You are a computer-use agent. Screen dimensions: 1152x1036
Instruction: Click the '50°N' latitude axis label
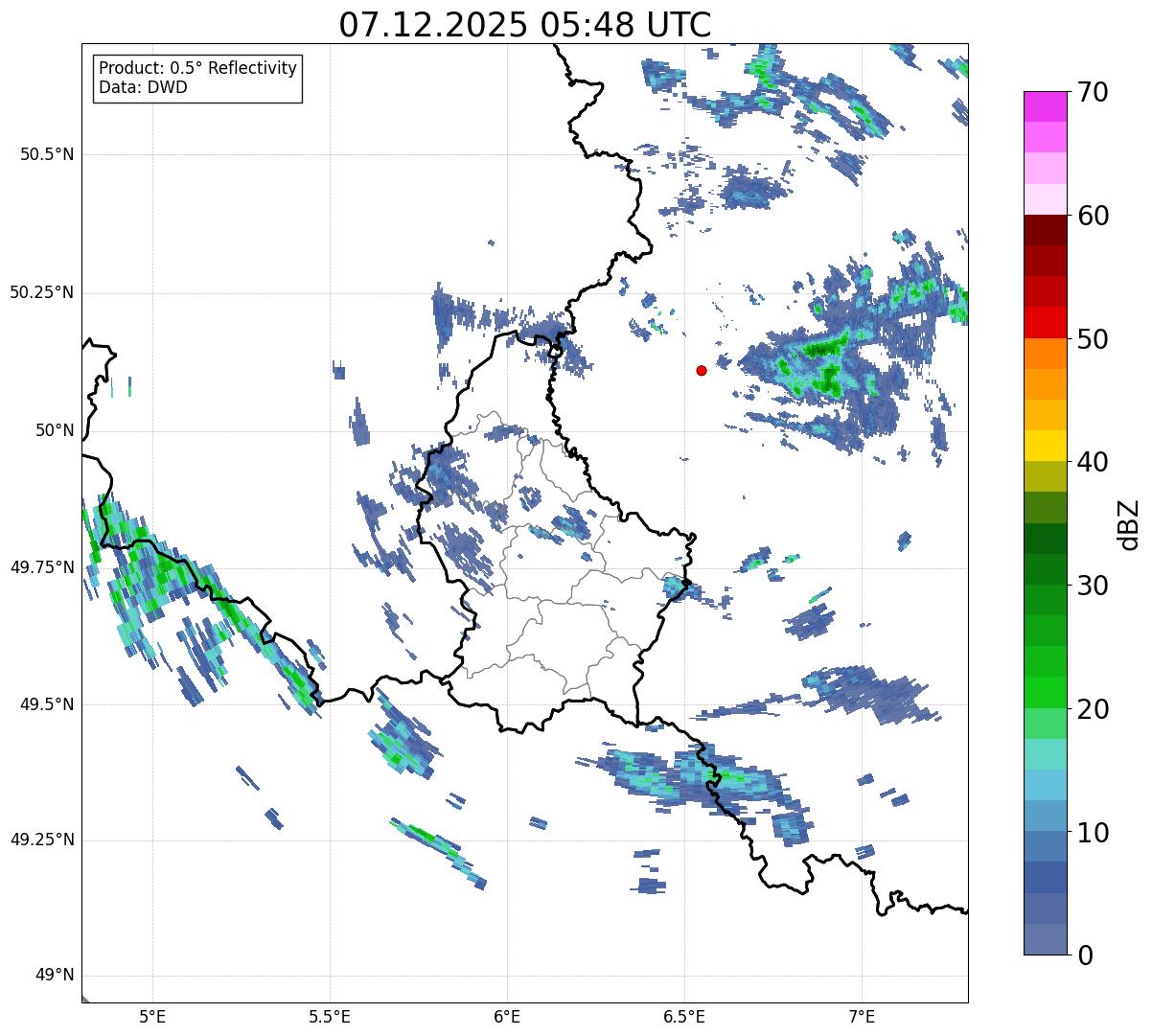pyautogui.click(x=55, y=430)
